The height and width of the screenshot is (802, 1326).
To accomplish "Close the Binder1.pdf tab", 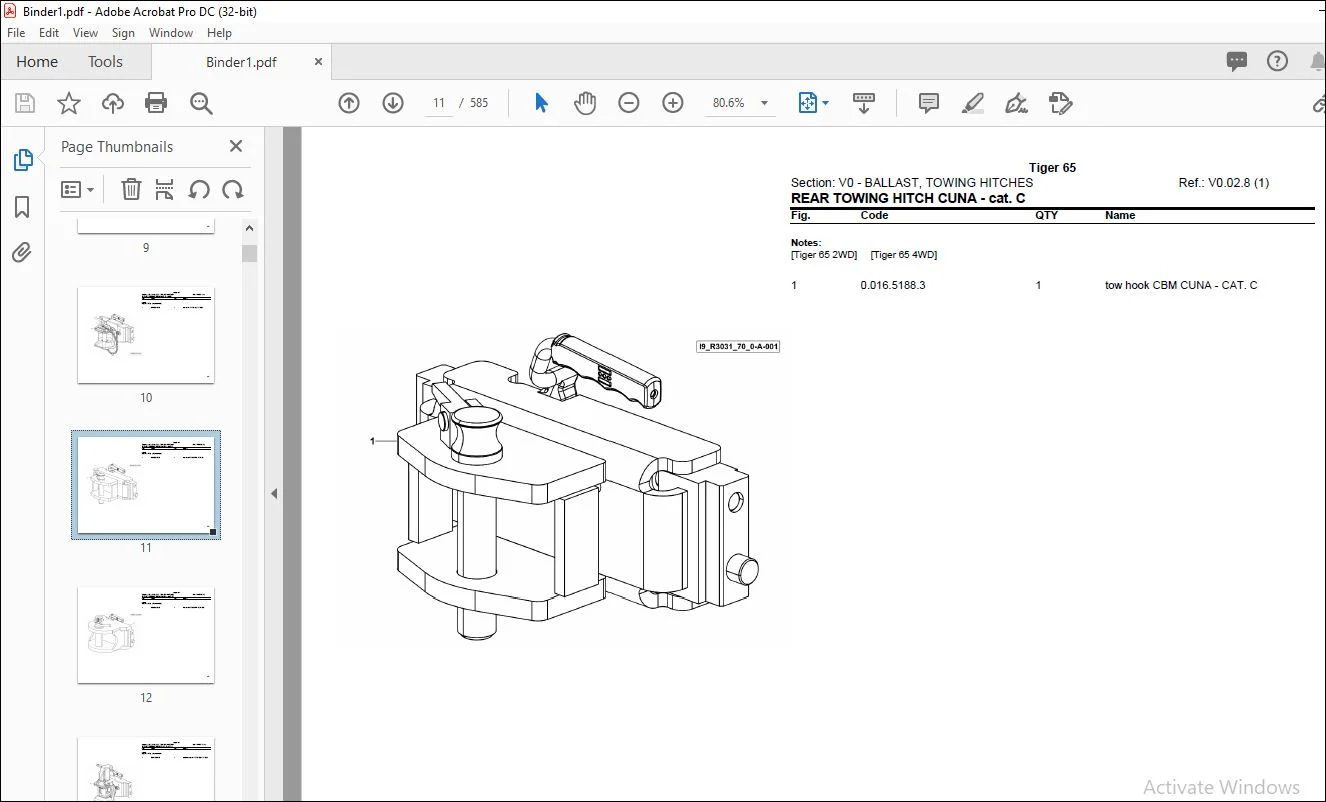I will 318,61.
